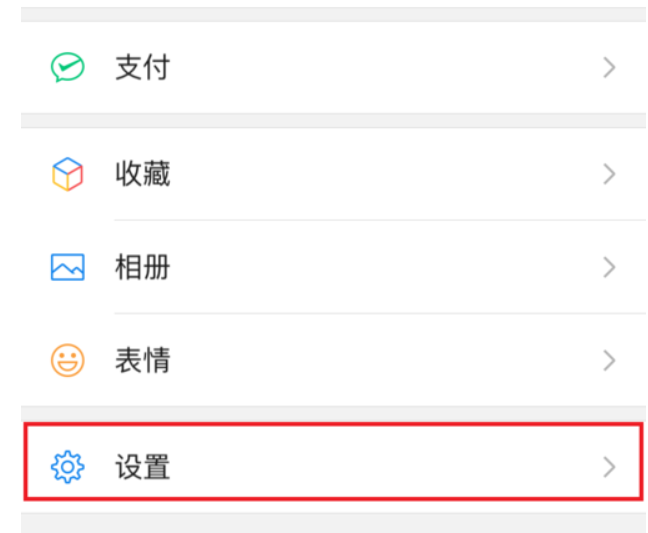This screenshot has width=648, height=533.
Task: Click the orange smiley Stickers icon
Action: [68, 360]
